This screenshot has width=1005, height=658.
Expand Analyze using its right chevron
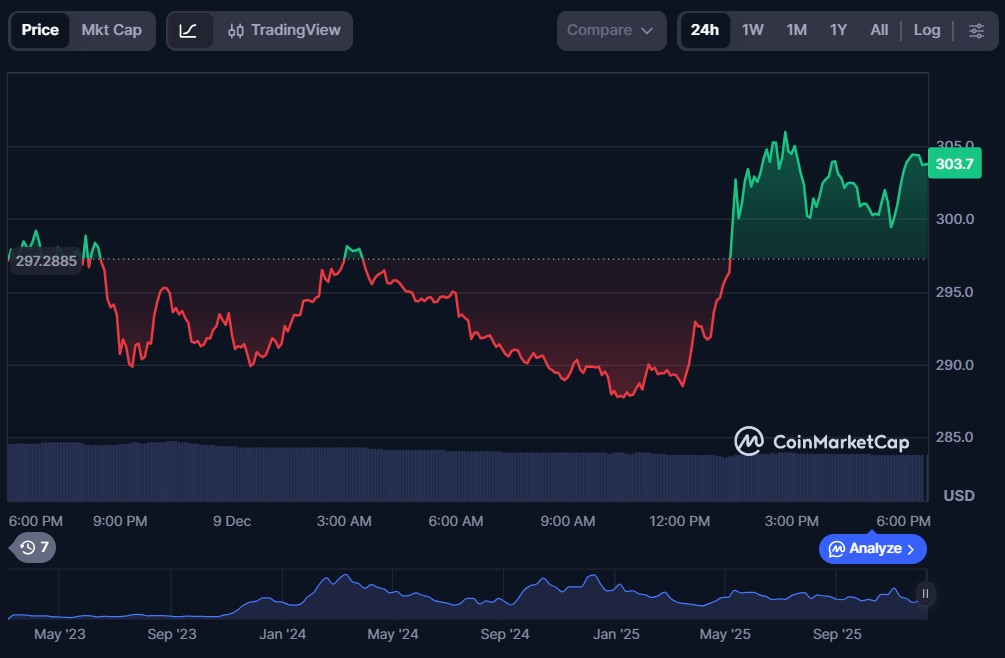pos(910,549)
